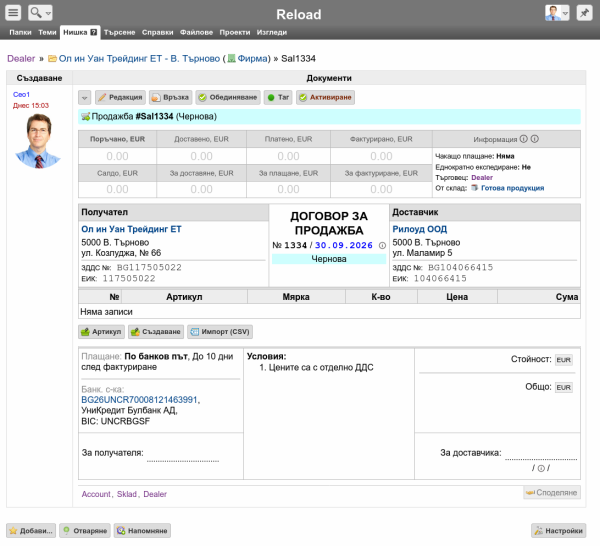Open the Готова продукция warehouse link
This screenshot has height=546, width=600.
[512, 188]
